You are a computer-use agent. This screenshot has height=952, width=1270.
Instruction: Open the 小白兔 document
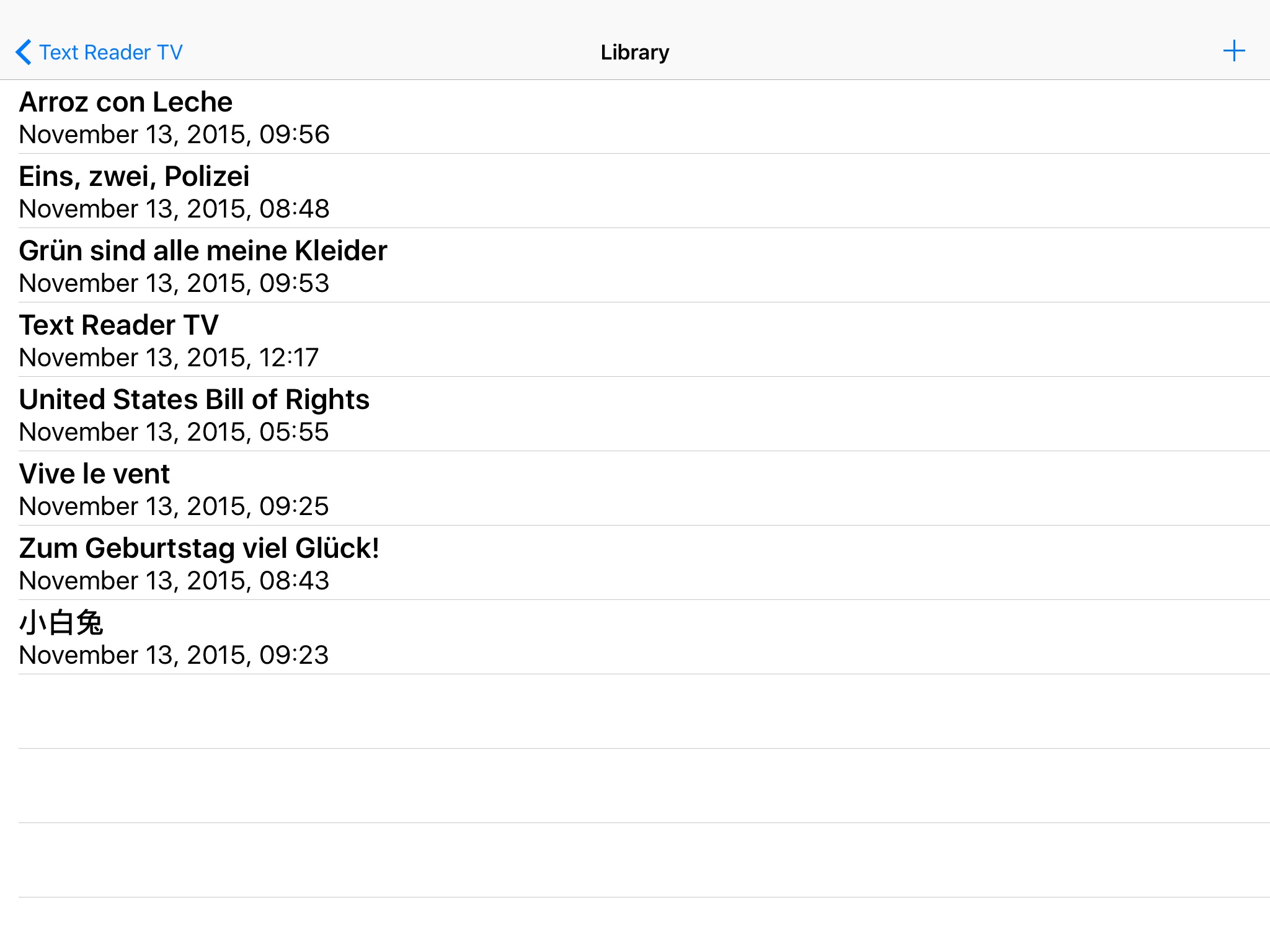click(x=61, y=623)
